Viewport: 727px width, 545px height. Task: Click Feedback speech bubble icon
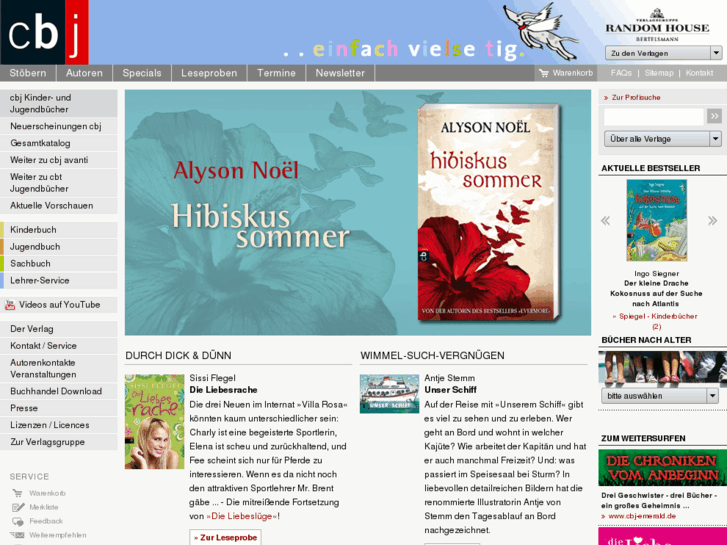(18, 521)
